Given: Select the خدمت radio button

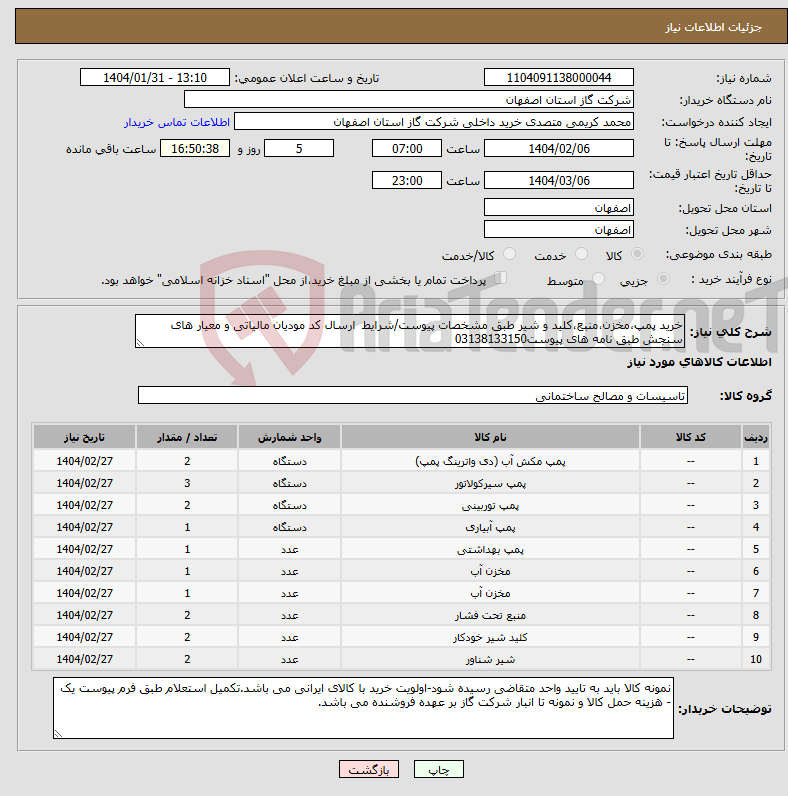Looking at the screenshot, I should click(581, 254).
